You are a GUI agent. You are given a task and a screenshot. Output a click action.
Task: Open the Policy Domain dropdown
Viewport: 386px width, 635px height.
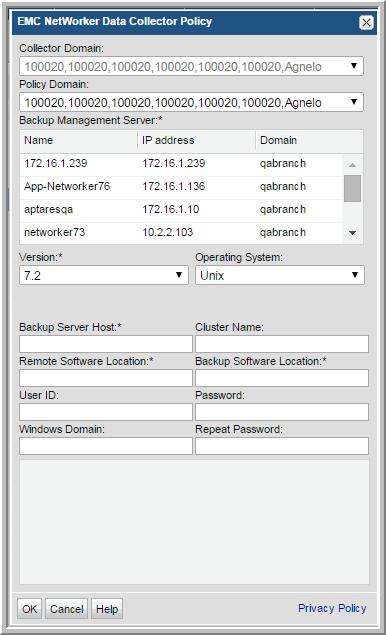tap(191, 102)
